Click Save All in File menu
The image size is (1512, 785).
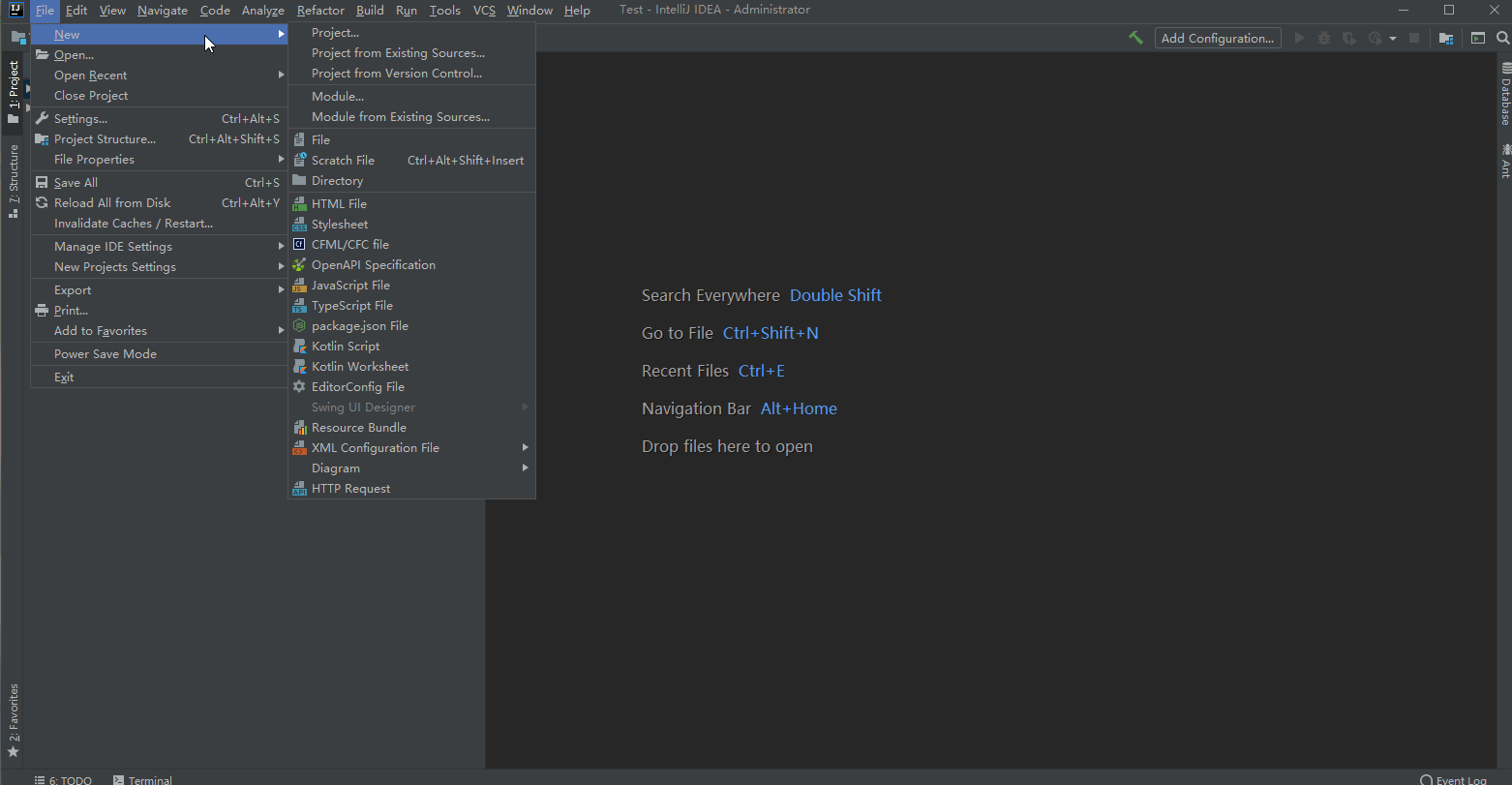pos(160,183)
